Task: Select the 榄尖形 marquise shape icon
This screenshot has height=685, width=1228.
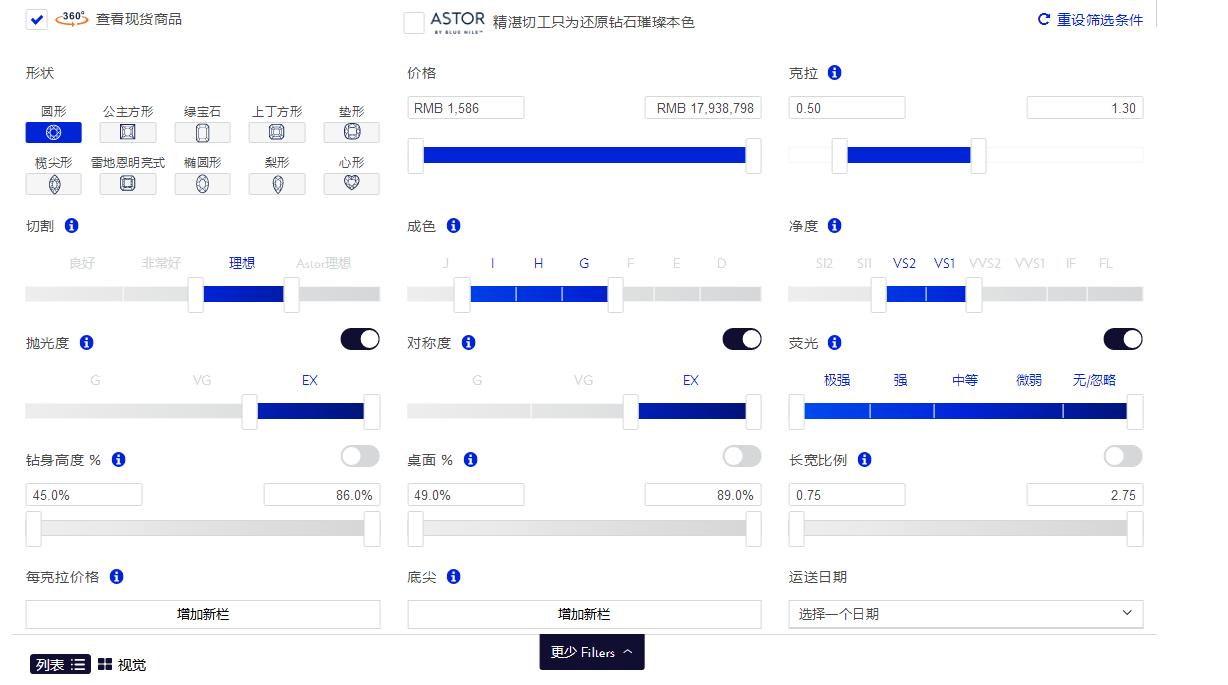Action: 52,183
